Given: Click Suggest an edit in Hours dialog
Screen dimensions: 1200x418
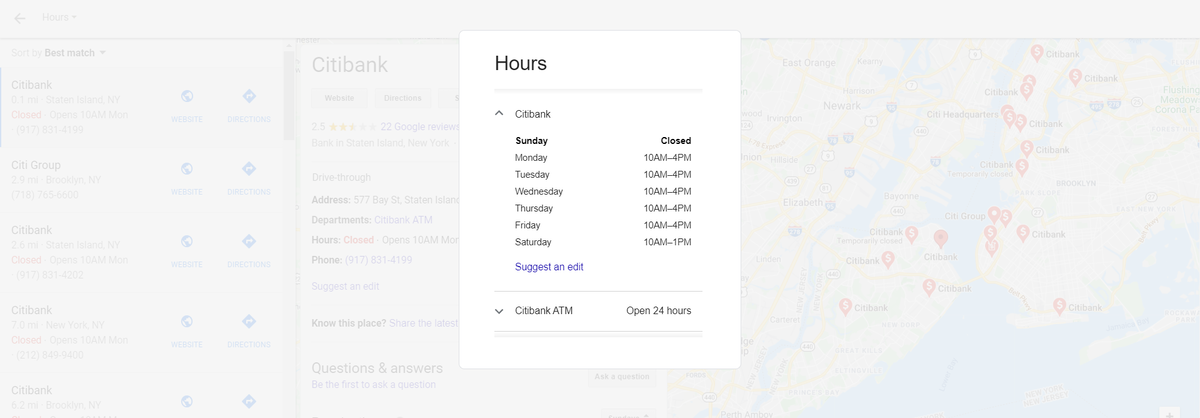Looking at the screenshot, I should coord(549,267).
